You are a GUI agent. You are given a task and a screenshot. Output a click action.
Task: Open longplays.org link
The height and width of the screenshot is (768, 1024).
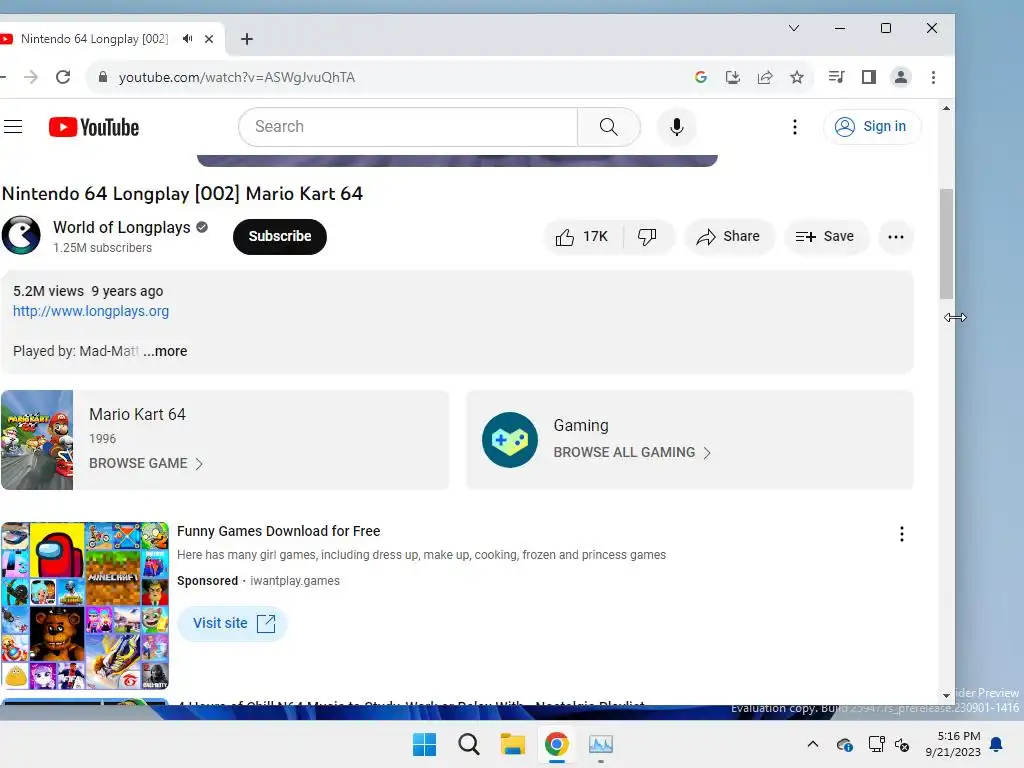(91, 311)
